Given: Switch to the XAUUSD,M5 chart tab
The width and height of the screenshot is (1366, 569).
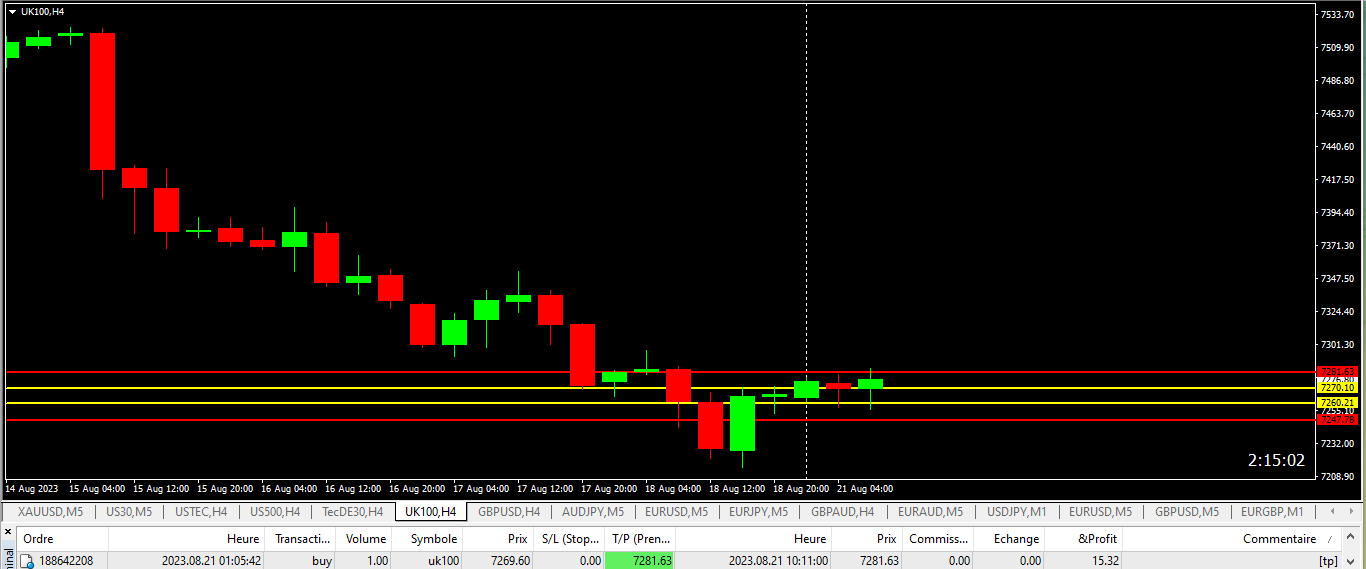Looking at the screenshot, I should [50, 512].
